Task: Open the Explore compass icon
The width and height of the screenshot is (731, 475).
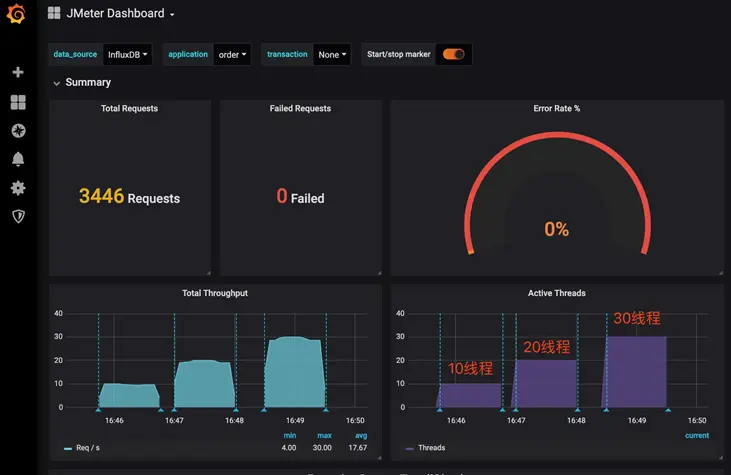Action: point(18,131)
